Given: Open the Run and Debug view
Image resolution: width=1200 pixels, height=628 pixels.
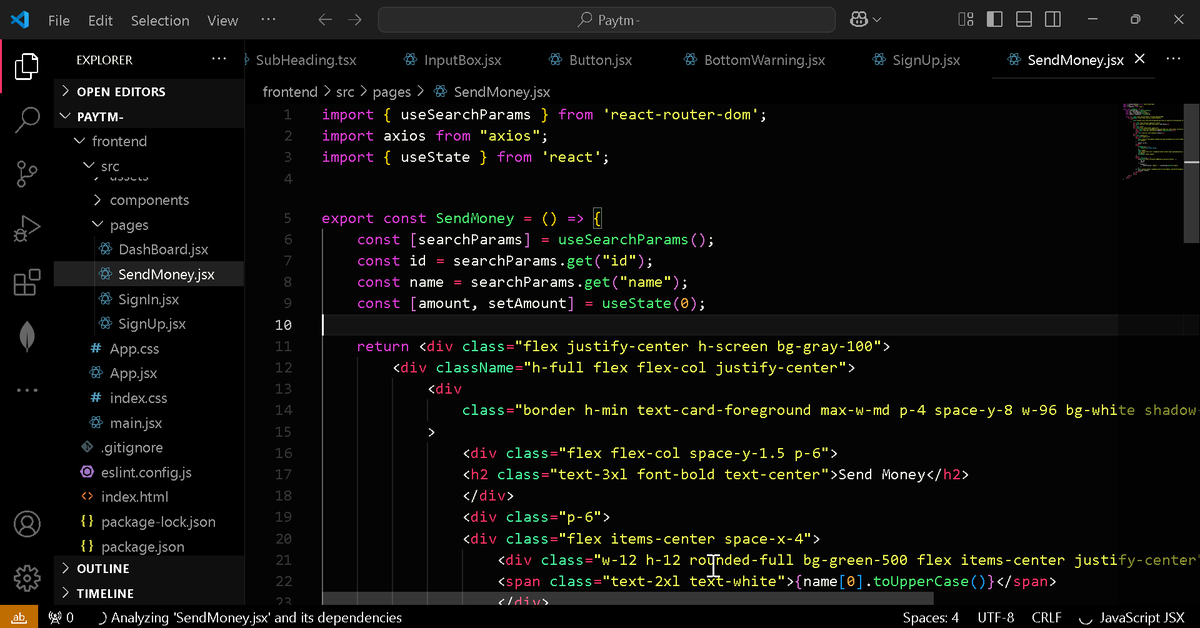Looking at the screenshot, I should coord(27,229).
